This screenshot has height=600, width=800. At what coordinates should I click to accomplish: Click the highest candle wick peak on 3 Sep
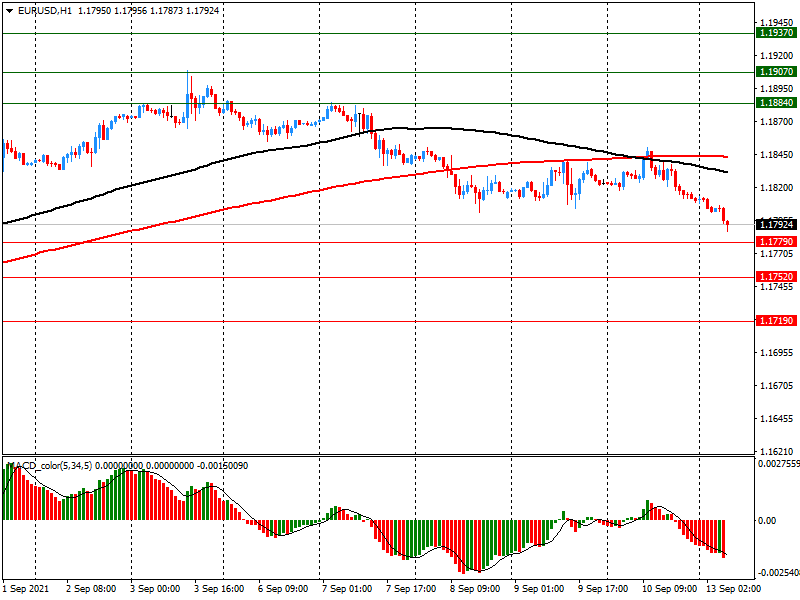coord(188,72)
